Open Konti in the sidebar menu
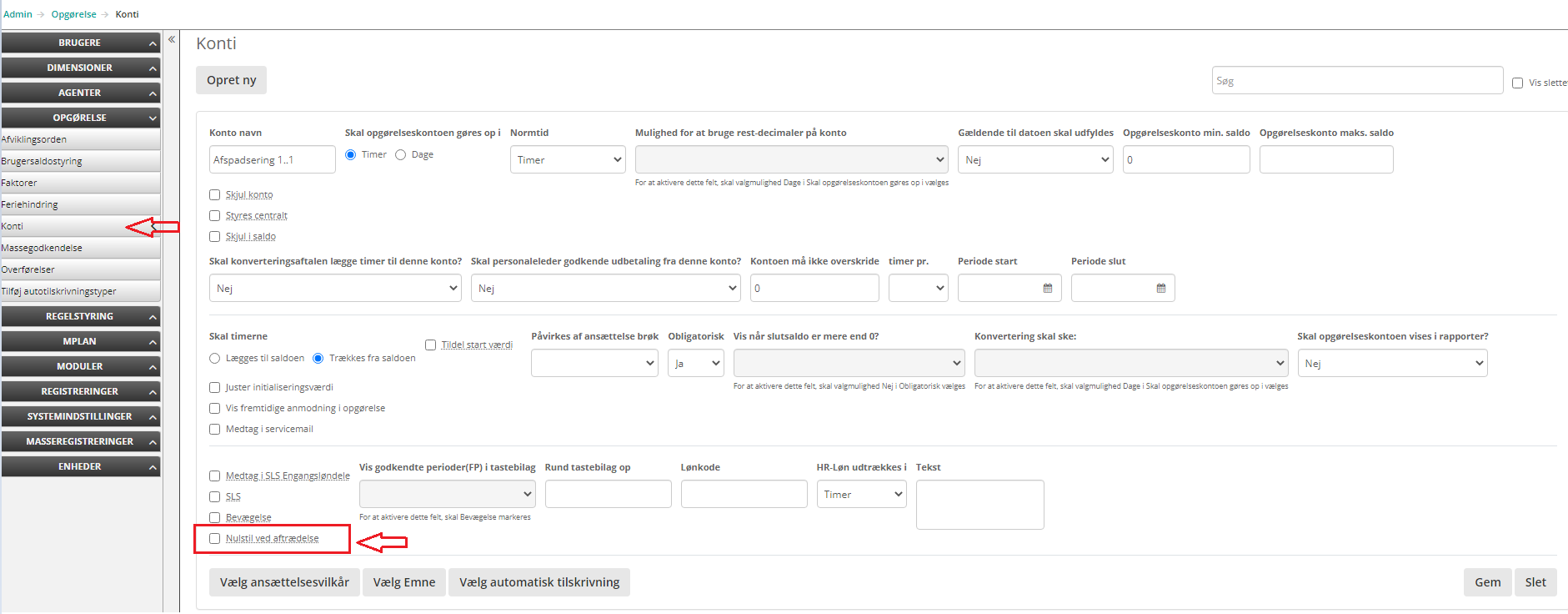This screenshot has width=1568, height=614. [x=13, y=226]
